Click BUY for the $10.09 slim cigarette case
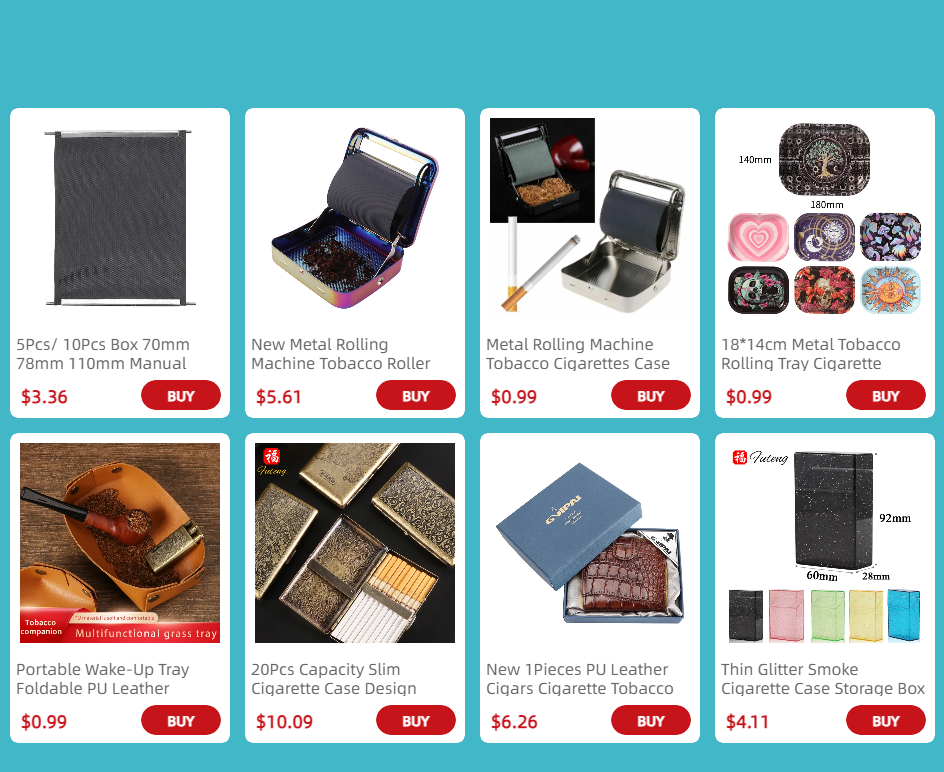This screenshot has width=944, height=772. [x=415, y=720]
